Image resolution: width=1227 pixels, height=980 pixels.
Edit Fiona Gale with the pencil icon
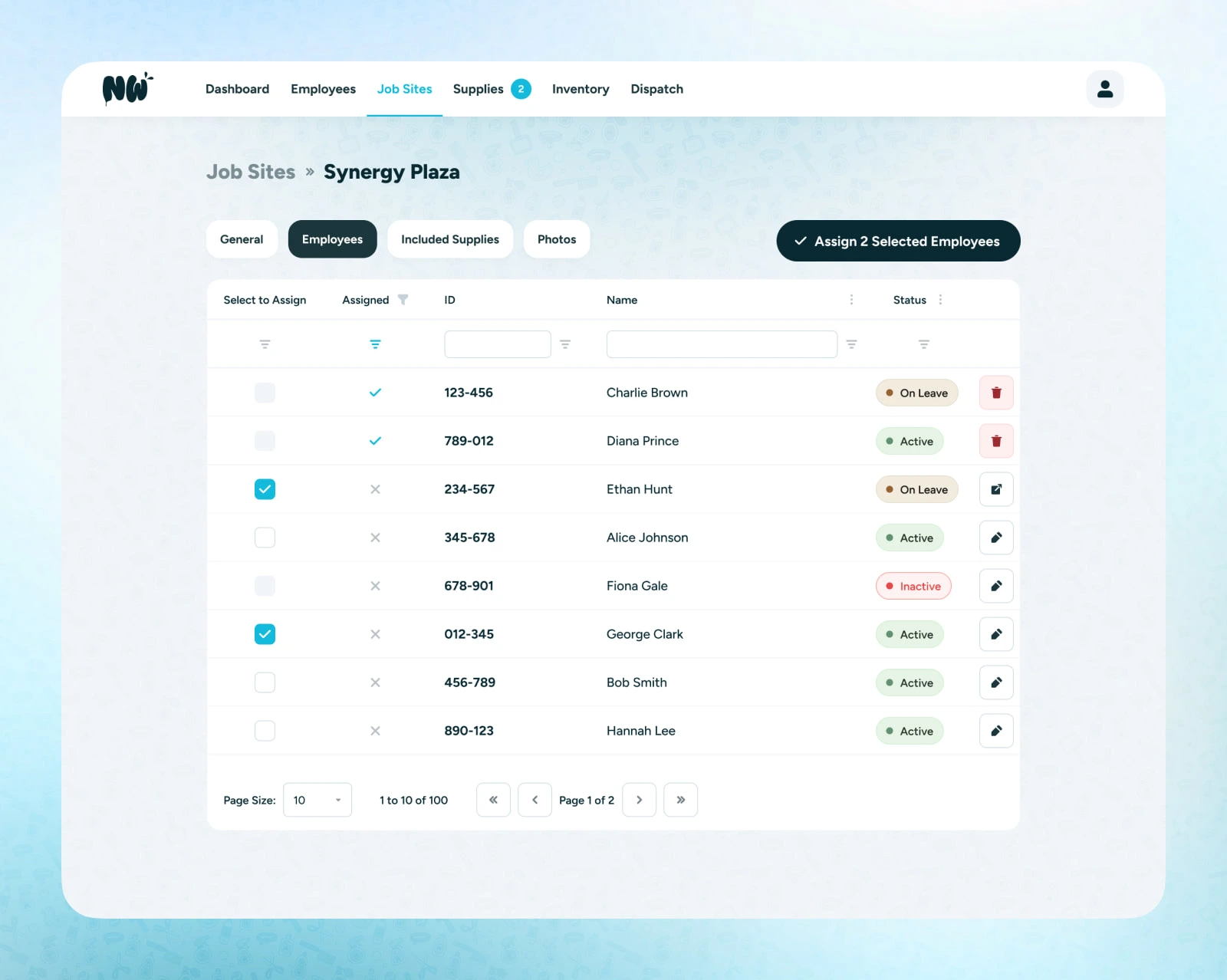[996, 586]
